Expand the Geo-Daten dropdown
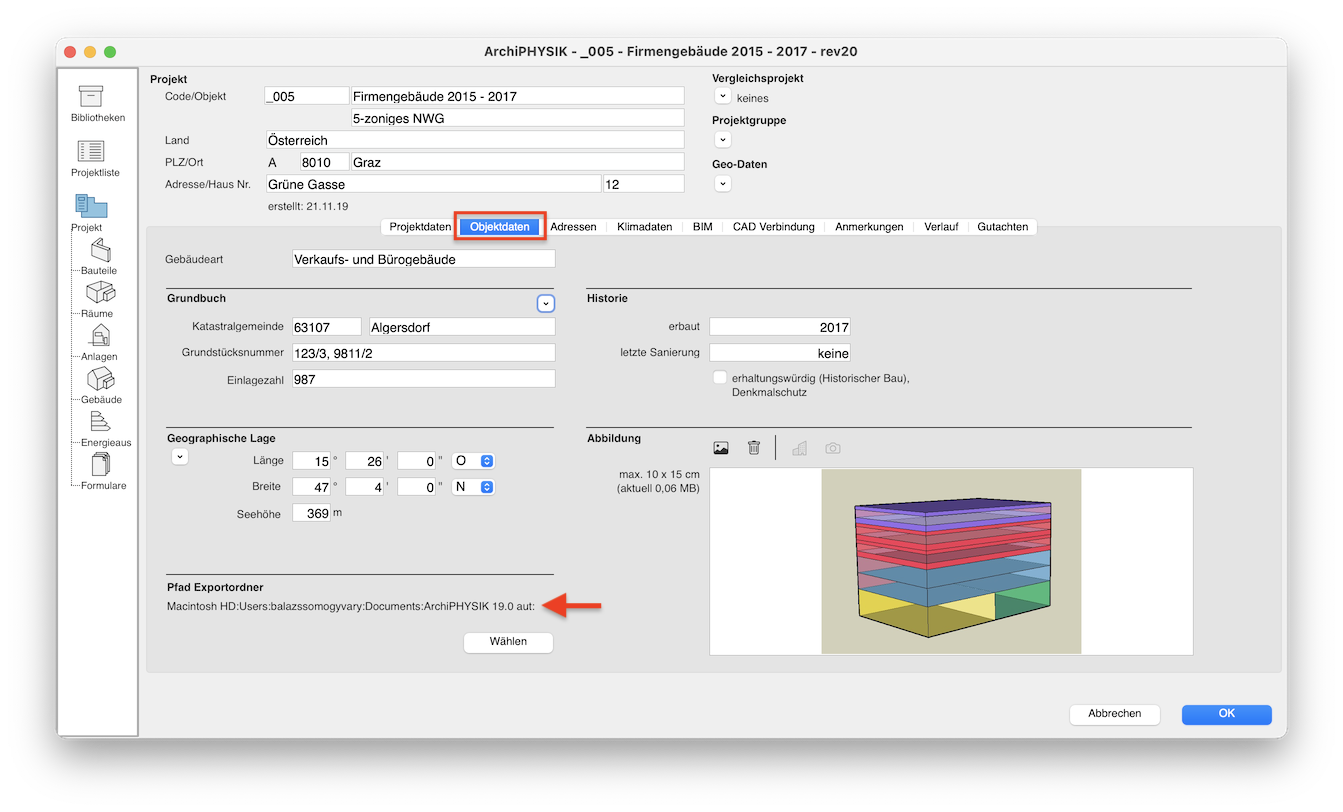Screen dimensions: 1343x812 coord(723,184)
